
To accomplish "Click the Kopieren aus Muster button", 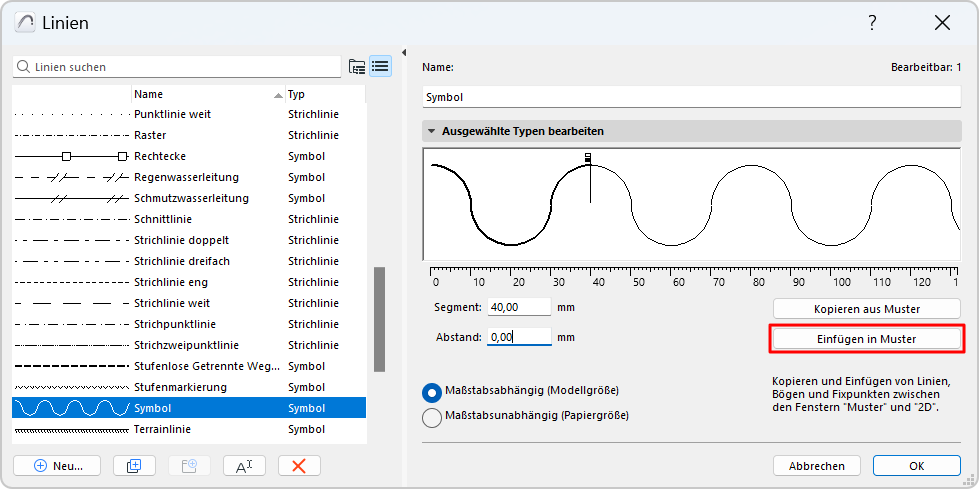I will click(x=867, y=309).
